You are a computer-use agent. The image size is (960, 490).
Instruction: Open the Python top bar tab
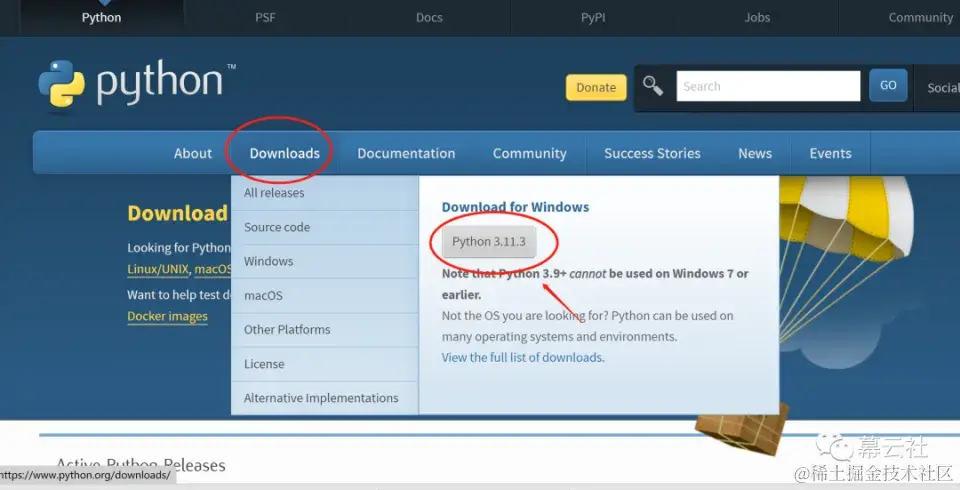(x=102, y=18)
